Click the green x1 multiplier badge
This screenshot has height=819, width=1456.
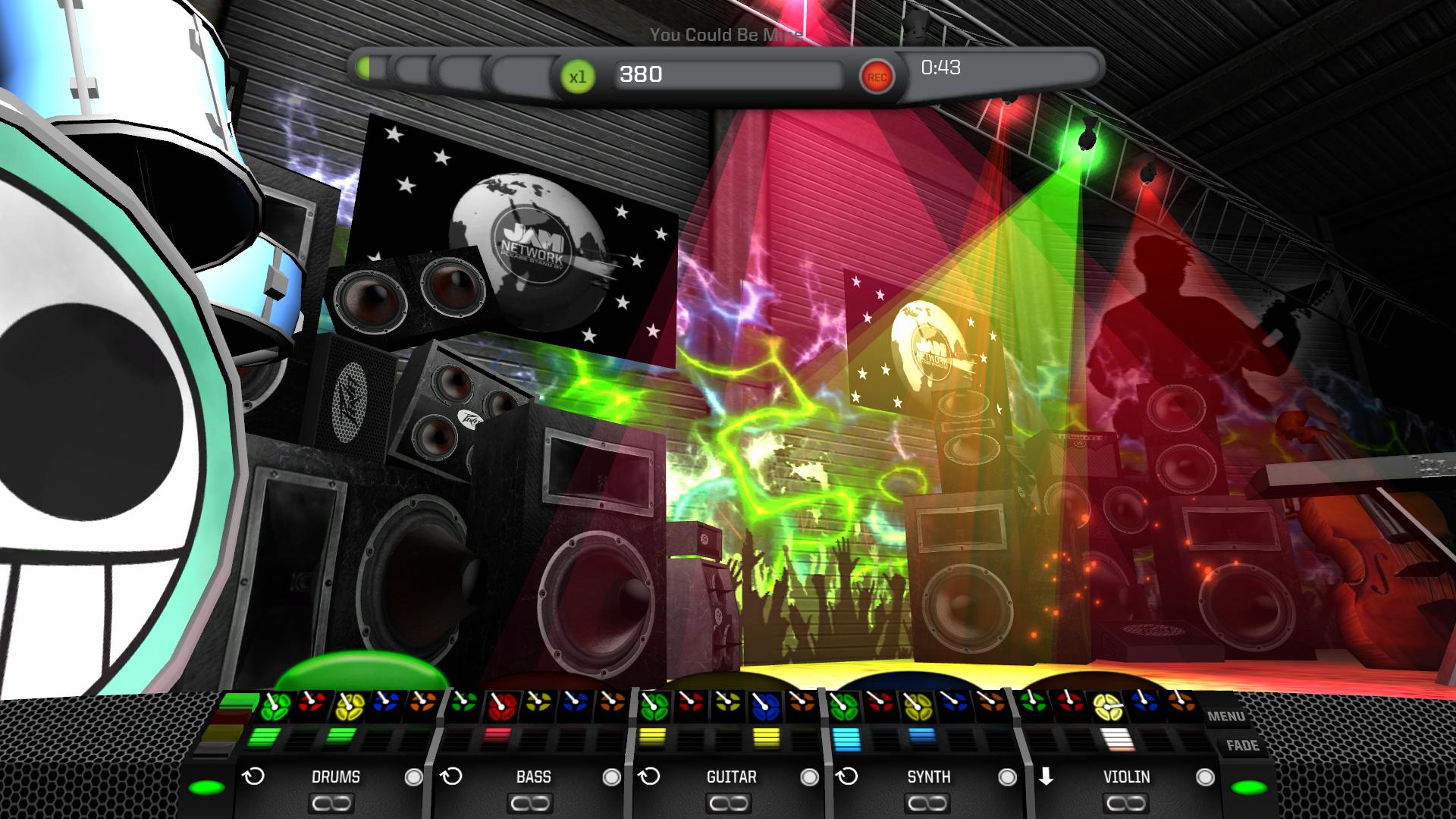[x=578, y=77]
